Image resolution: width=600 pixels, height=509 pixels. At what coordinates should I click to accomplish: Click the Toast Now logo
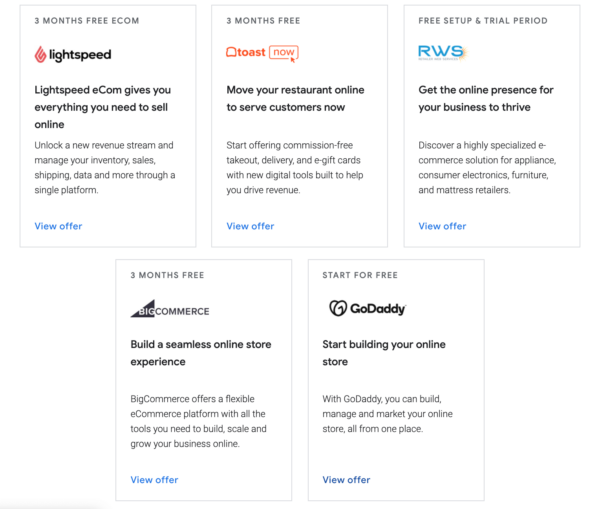[x=262, y=53]
